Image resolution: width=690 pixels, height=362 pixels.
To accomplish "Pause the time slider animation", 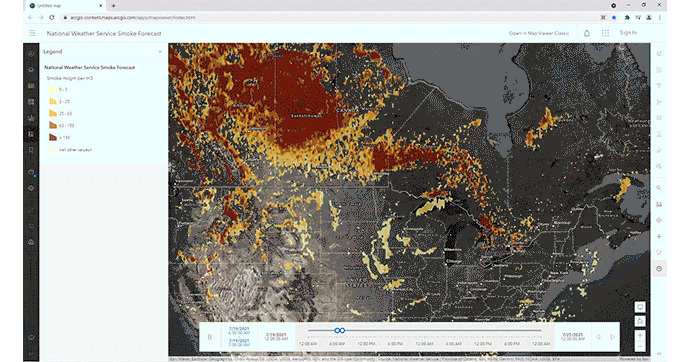I will pyautogui.click(x=209, y=337).
